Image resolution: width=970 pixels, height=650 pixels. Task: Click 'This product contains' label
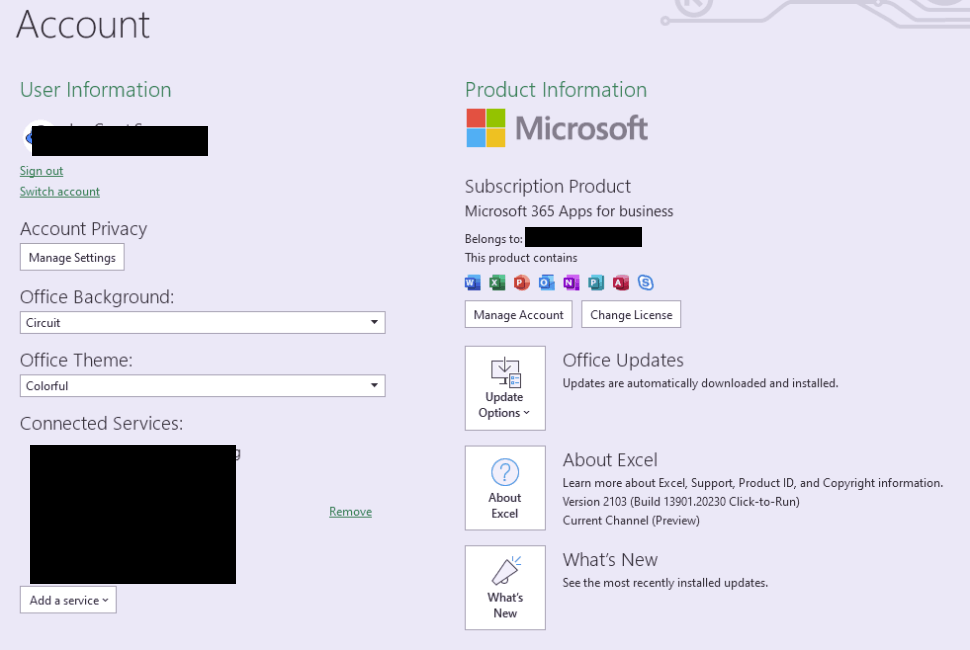coord(521,258)
